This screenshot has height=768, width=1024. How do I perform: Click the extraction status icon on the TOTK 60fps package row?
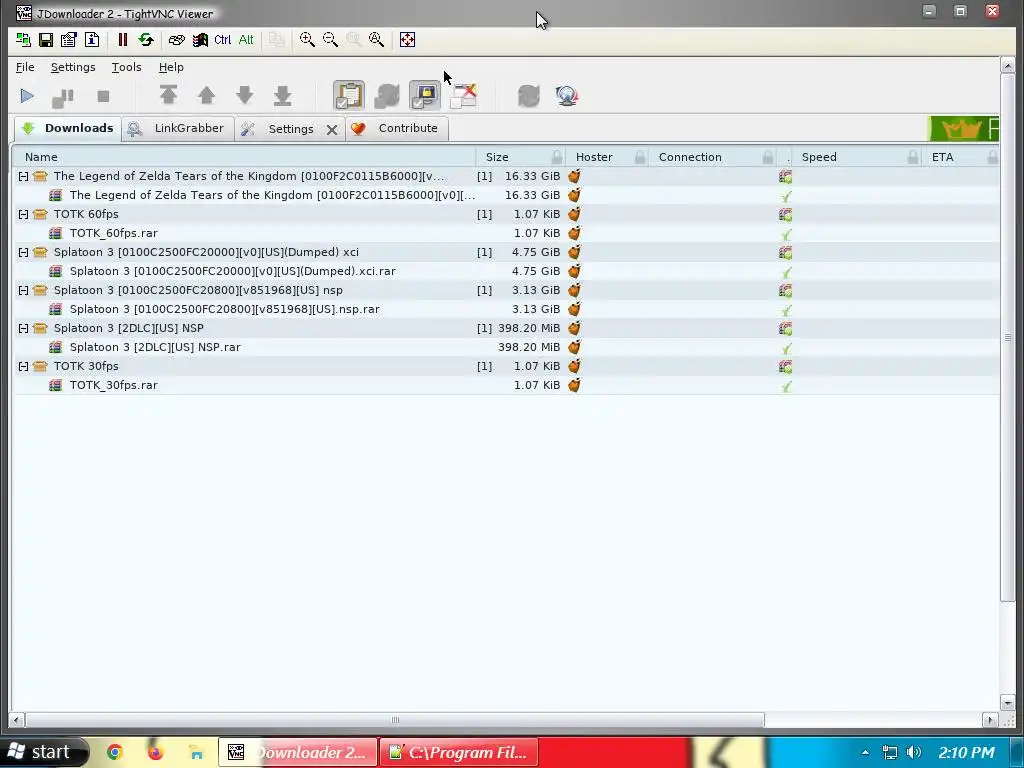click(x=786, y=214)
